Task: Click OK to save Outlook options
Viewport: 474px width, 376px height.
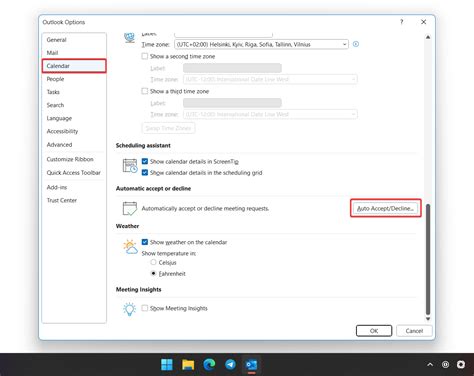Action: [374, 331]
